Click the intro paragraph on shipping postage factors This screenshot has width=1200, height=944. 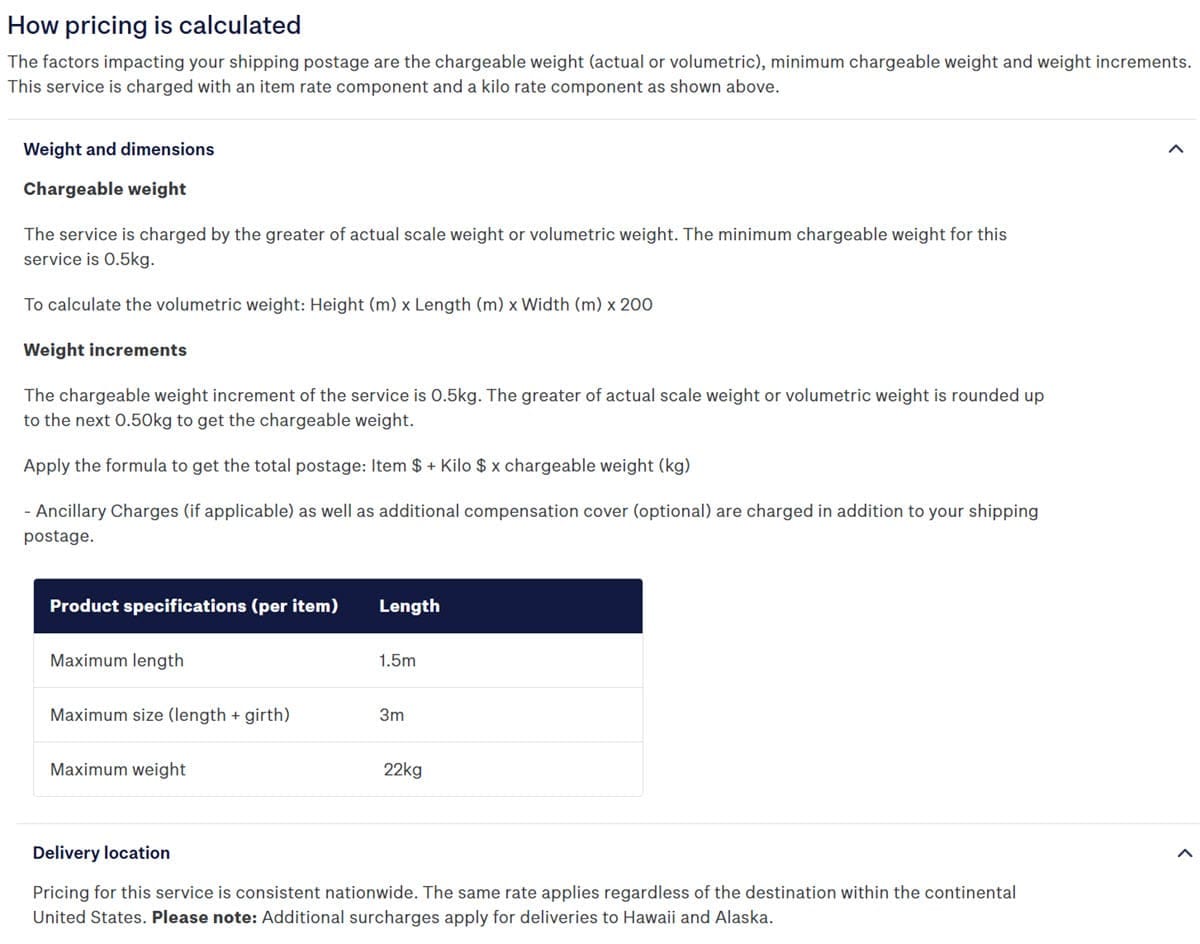[598, 74]
